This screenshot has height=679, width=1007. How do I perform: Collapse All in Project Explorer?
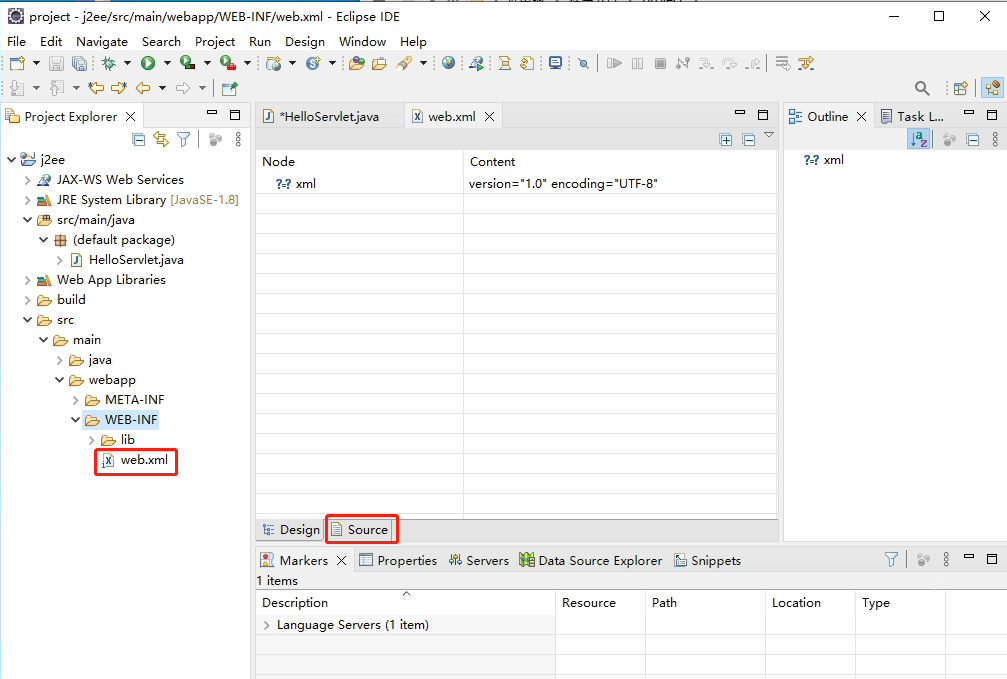(138, 139)
